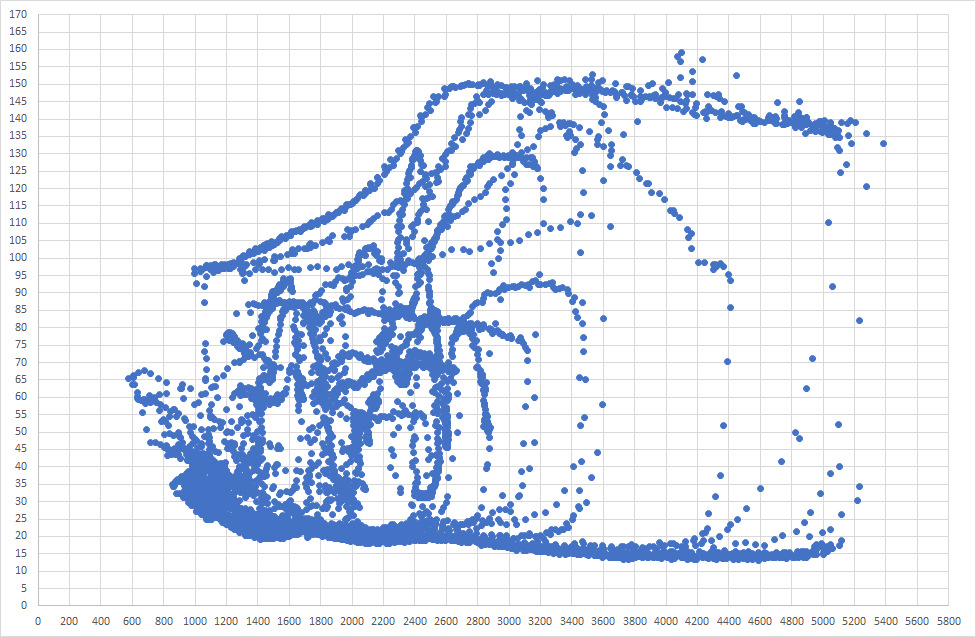The image size is (976, 637).
Task: Click the 160 vertical axis label
Action: click(x=18, y=49)
